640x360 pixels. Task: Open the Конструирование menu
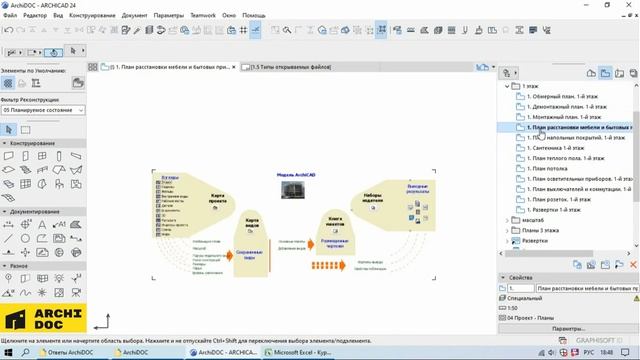click(x=92, y=15)
